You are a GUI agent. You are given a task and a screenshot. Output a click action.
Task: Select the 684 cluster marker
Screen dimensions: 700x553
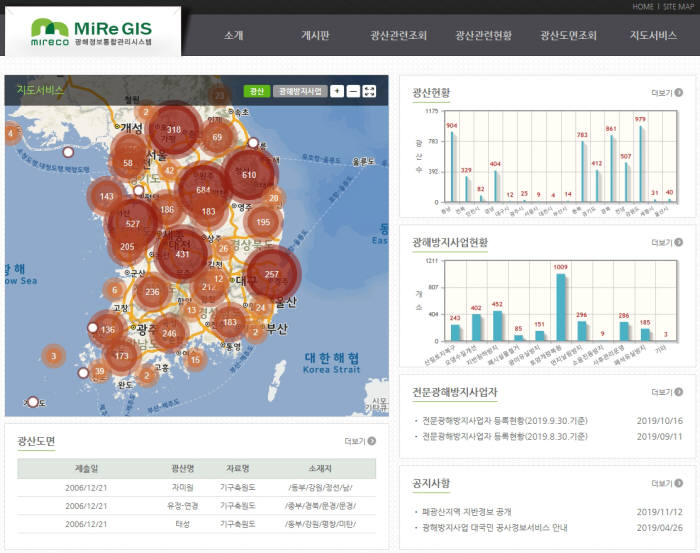[x=203, y=190]
